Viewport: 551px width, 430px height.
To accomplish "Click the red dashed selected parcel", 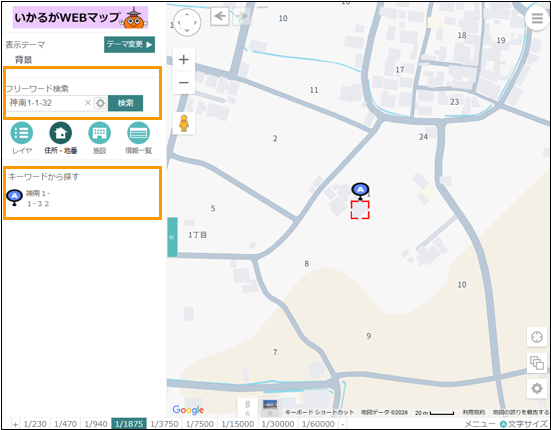I will coord(360,210).
